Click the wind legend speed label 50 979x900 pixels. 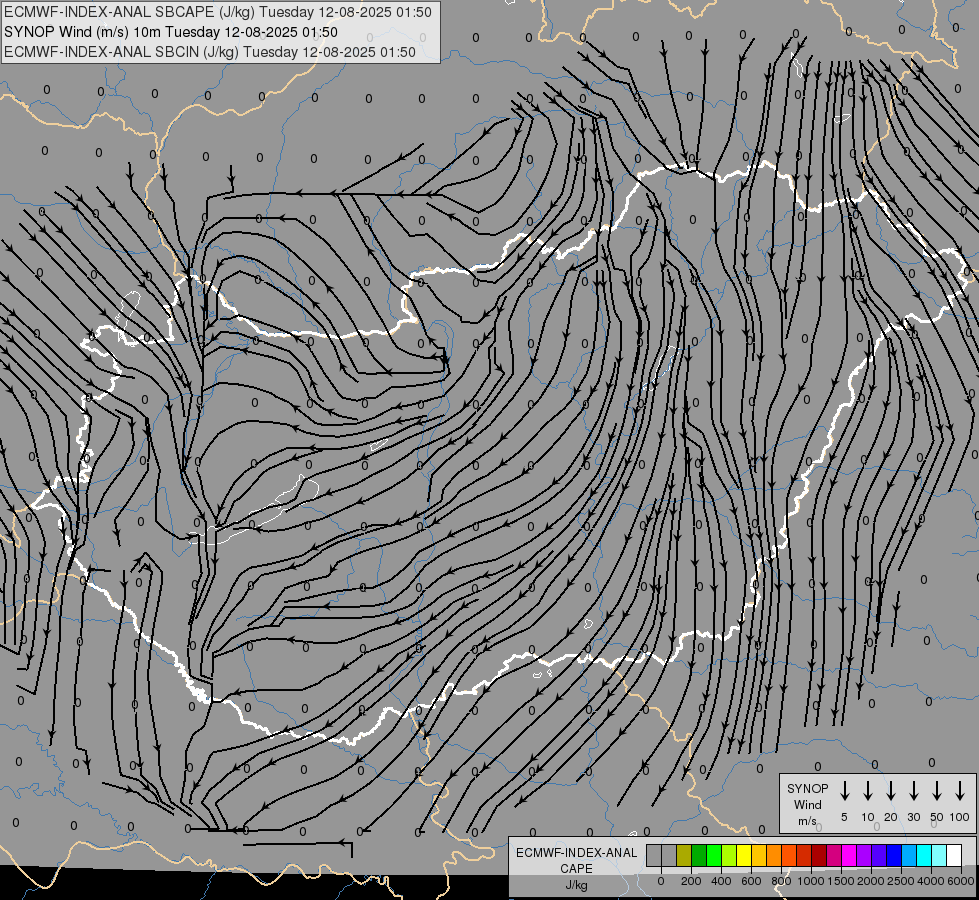937,818
